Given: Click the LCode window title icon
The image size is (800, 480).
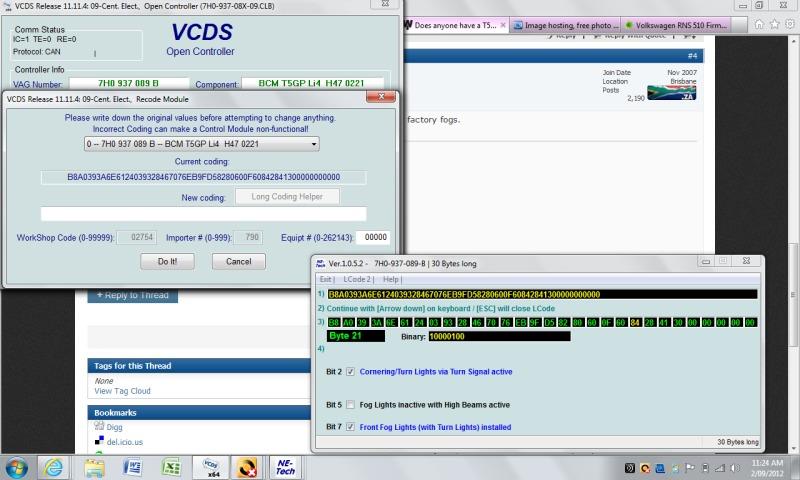Looking at the screenshot, I should pos(320,263).
